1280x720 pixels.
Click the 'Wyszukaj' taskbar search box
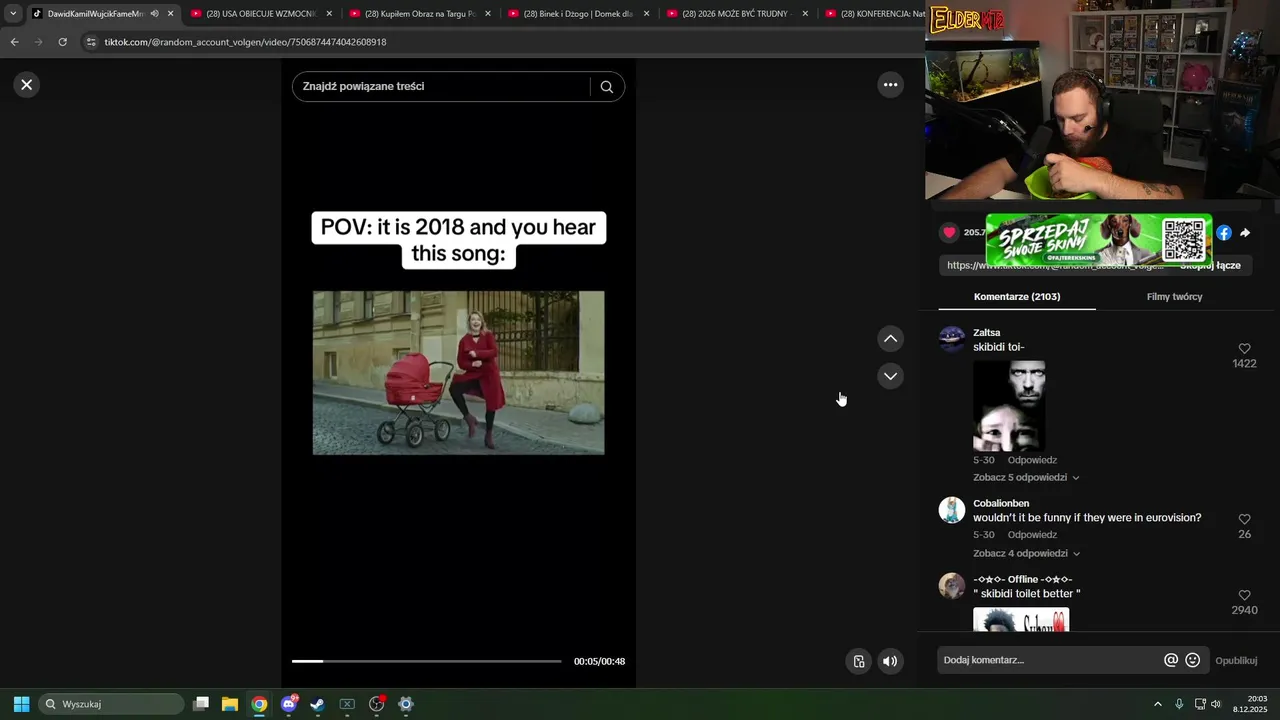(111, 704)
